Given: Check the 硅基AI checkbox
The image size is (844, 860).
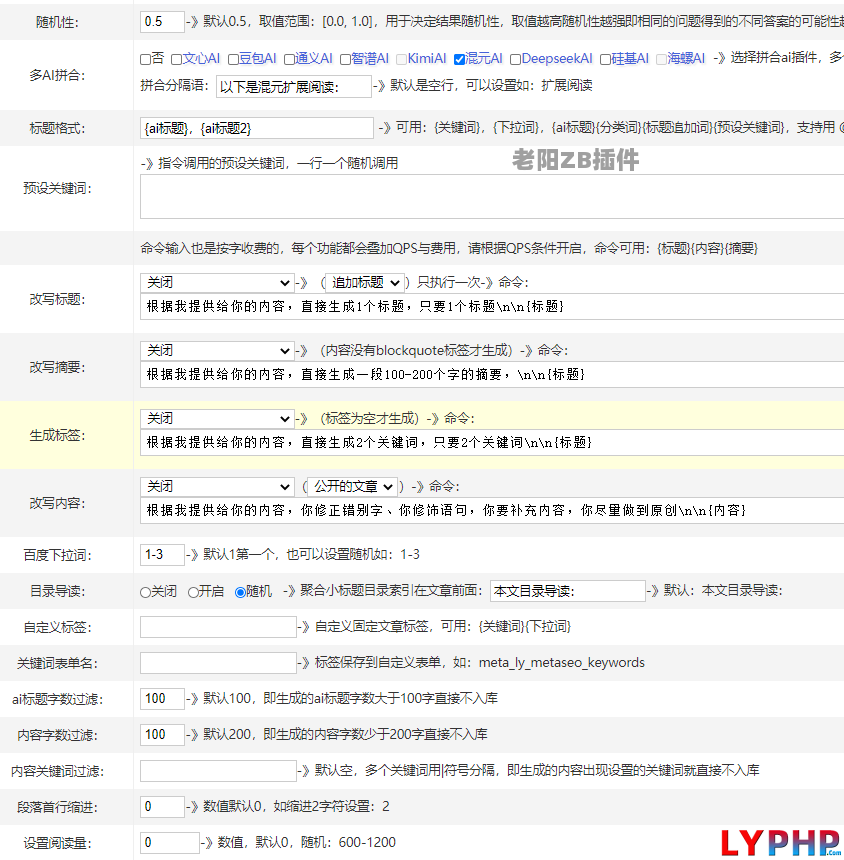Looking at the screenshot, I should click(605, 59).
